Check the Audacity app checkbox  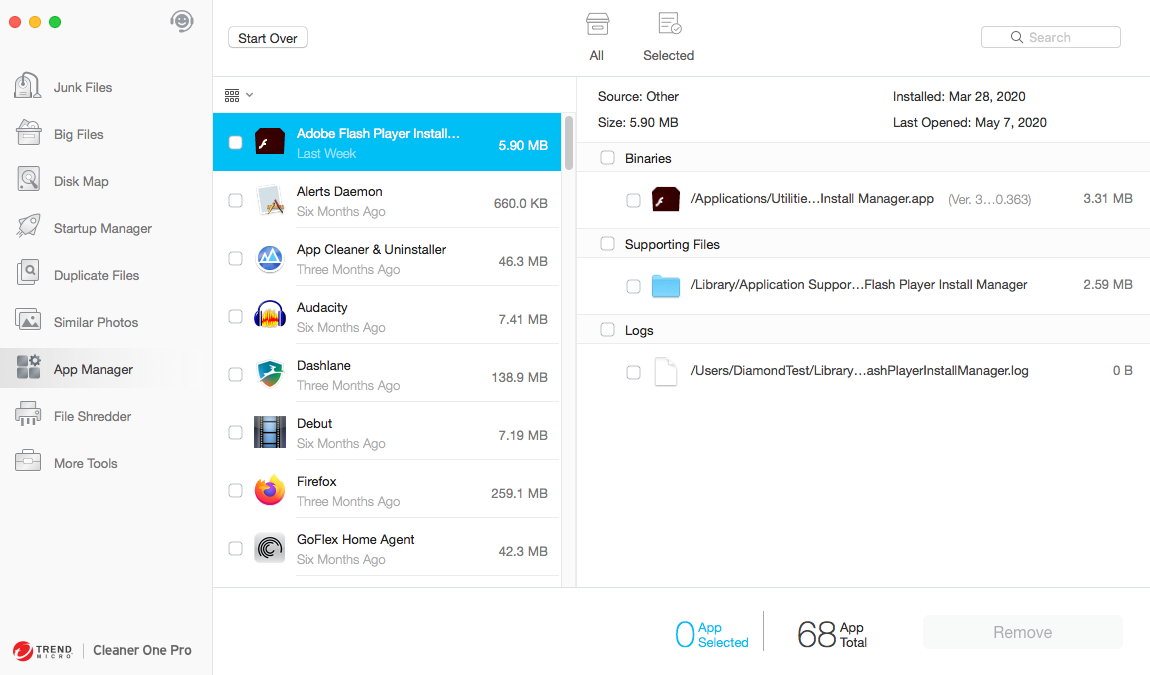point(235,316)
